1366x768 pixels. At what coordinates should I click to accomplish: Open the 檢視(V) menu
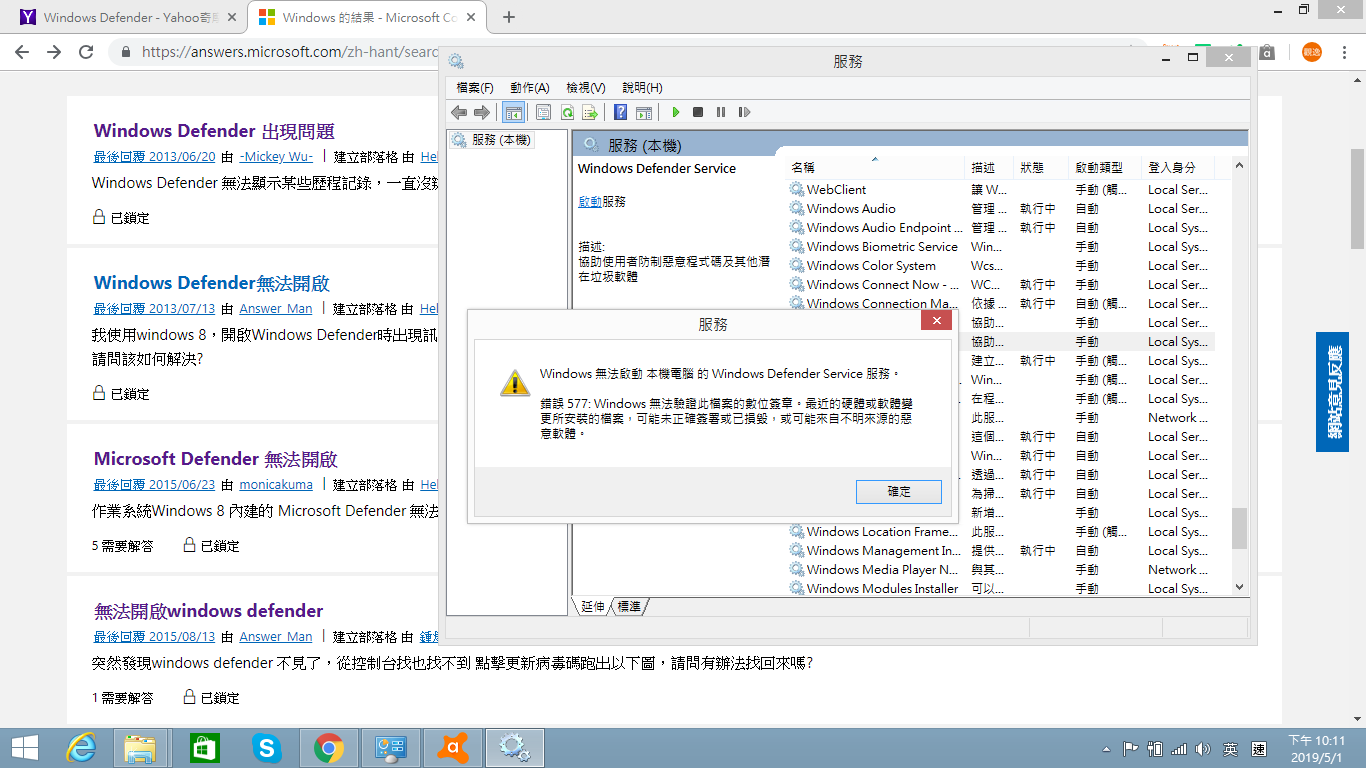pyautogui.click(x=586, y=88)
